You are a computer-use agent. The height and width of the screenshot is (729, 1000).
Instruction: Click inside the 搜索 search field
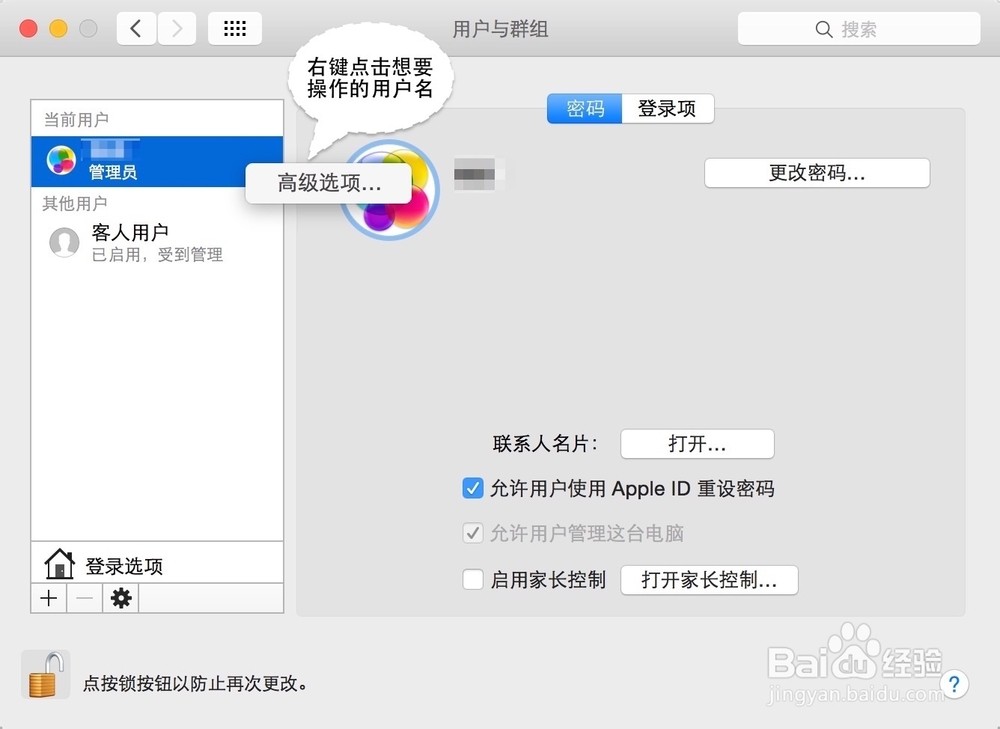point(858,28)
